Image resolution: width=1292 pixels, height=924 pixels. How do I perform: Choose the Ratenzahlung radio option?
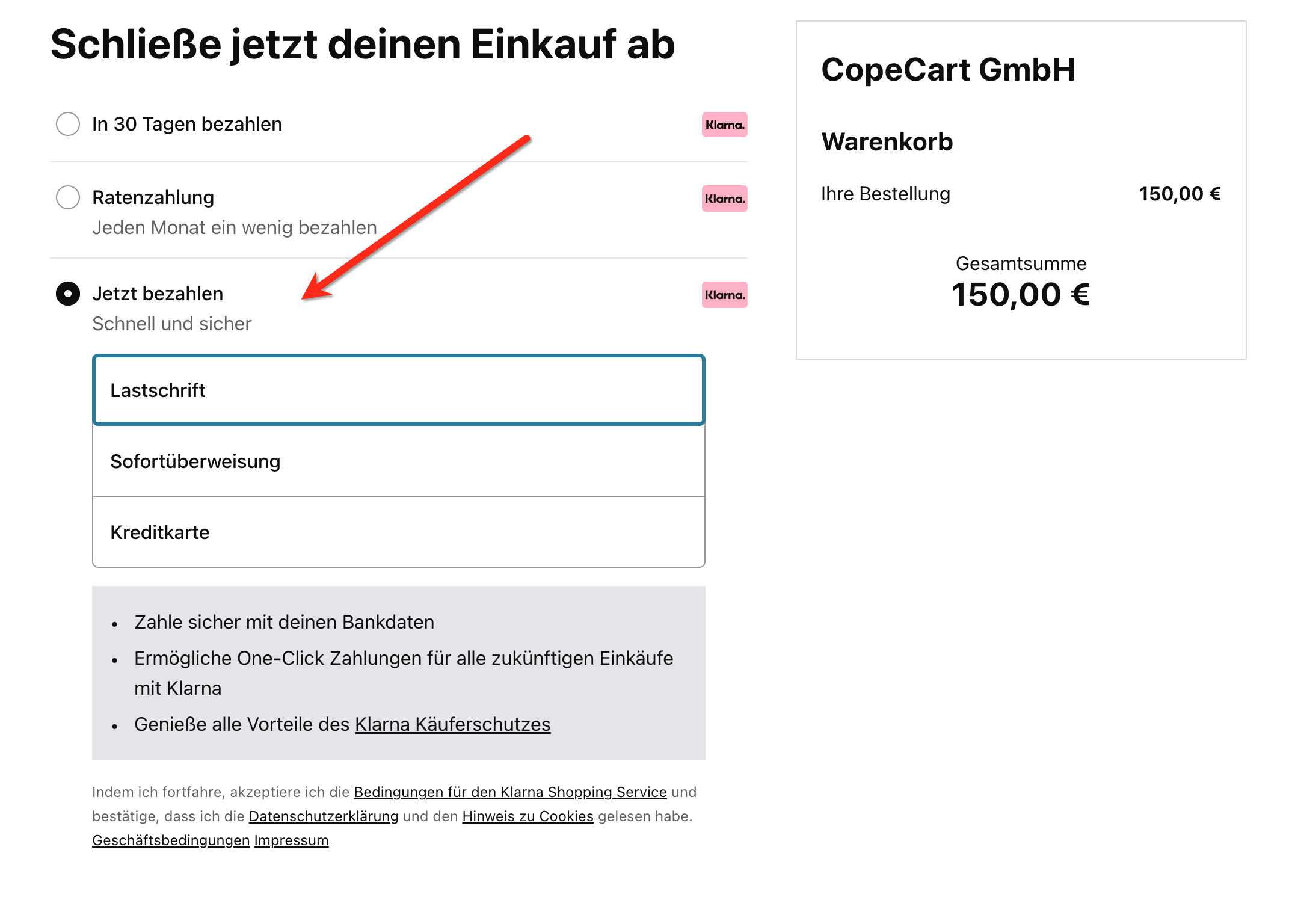click(68, 197)
